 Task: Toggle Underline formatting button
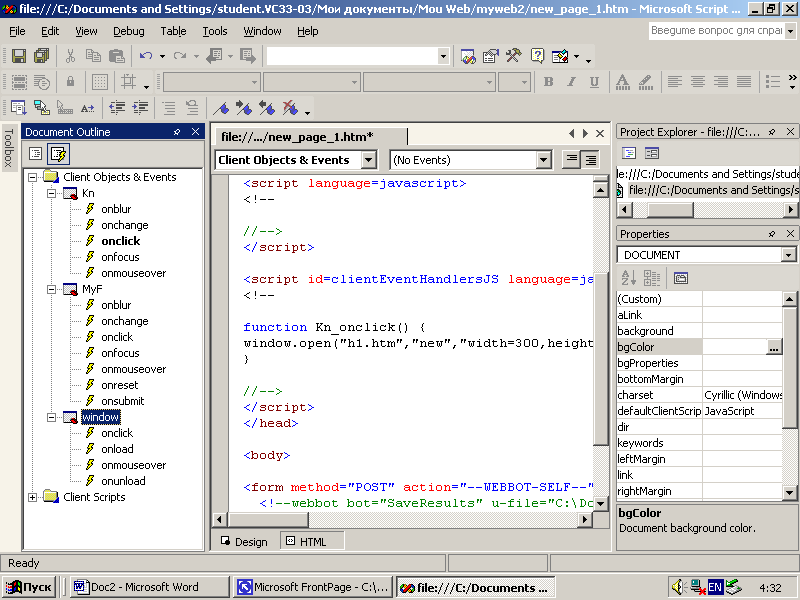coord(594,82)
